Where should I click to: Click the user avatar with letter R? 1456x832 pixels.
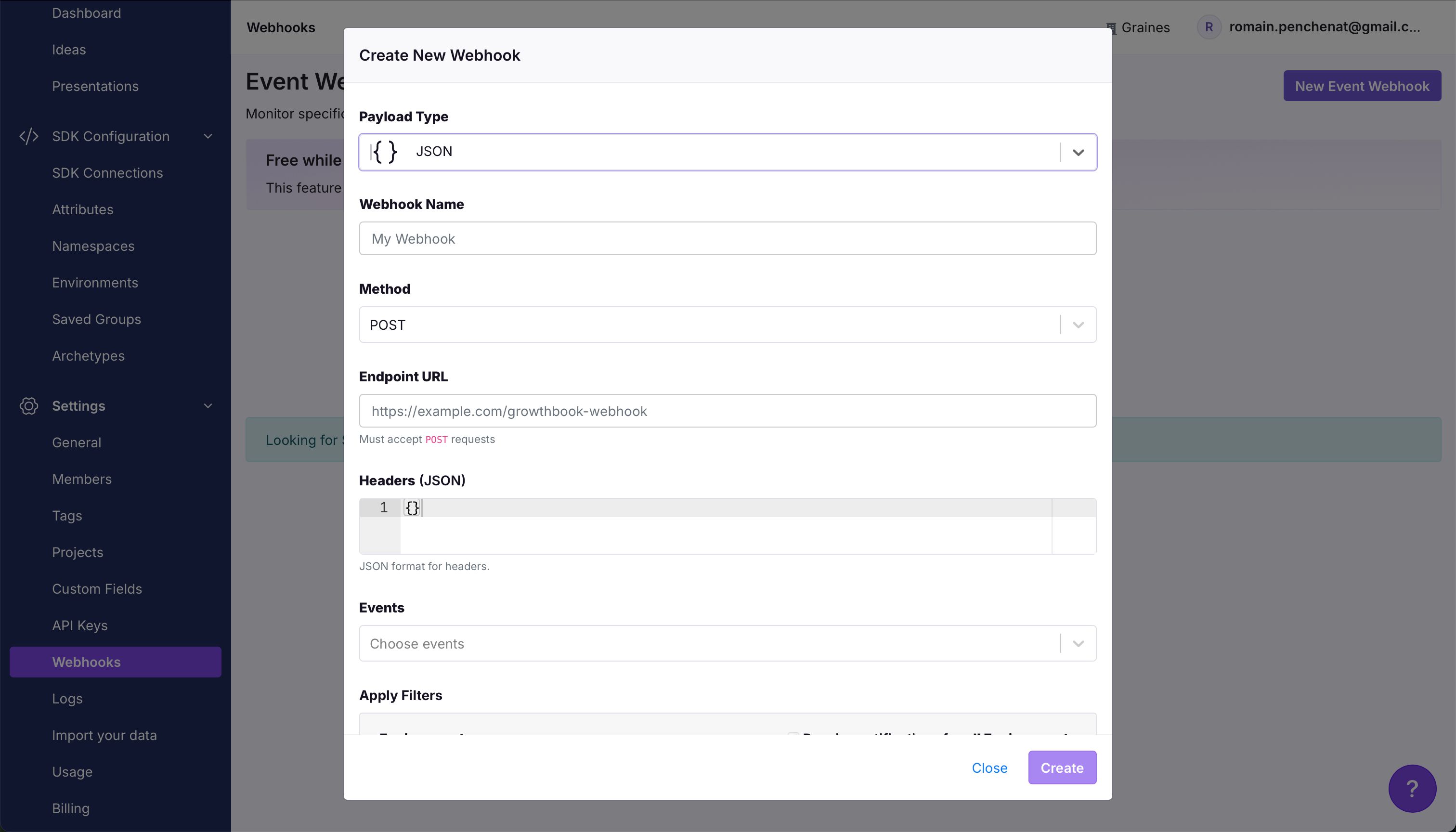(1209, 27)
